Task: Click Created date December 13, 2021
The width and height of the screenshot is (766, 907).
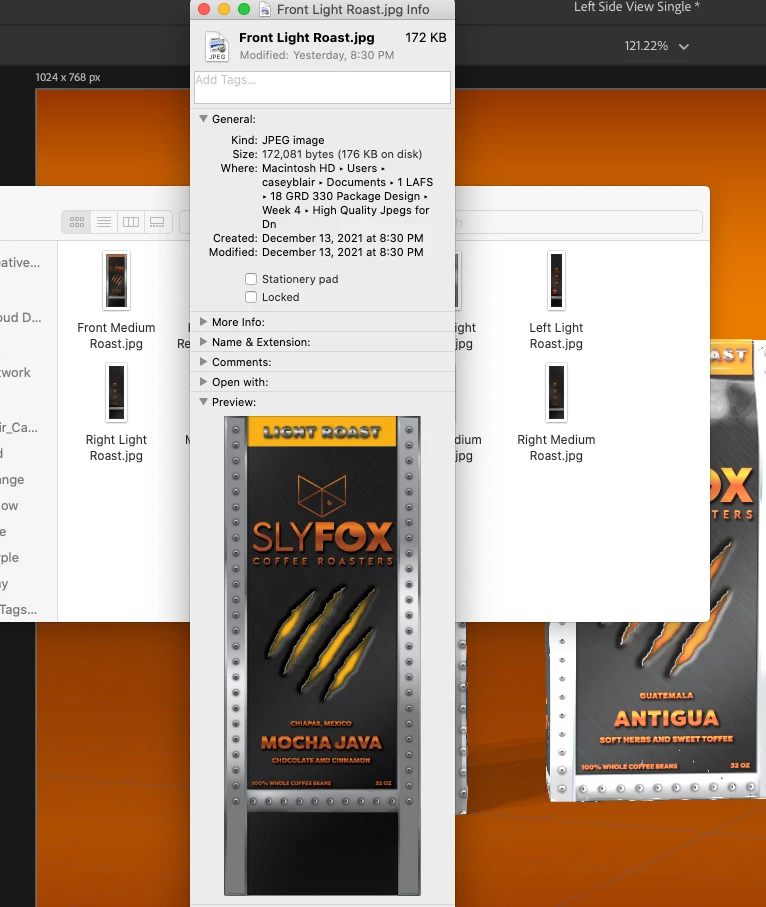Action: 343,238
